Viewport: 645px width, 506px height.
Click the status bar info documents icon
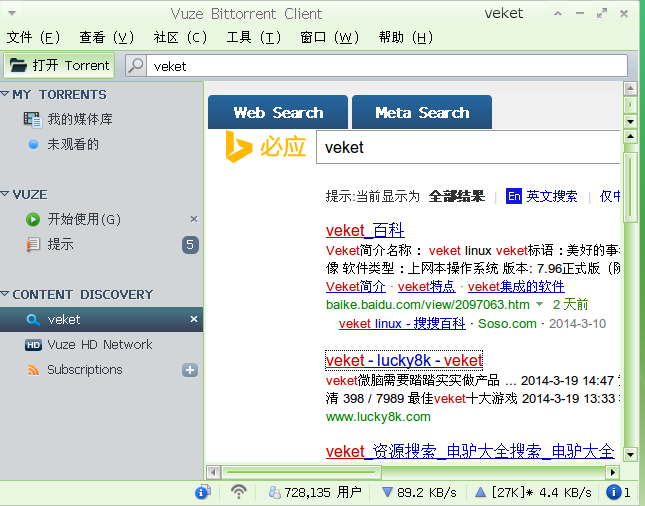click(x=203, y=492)
